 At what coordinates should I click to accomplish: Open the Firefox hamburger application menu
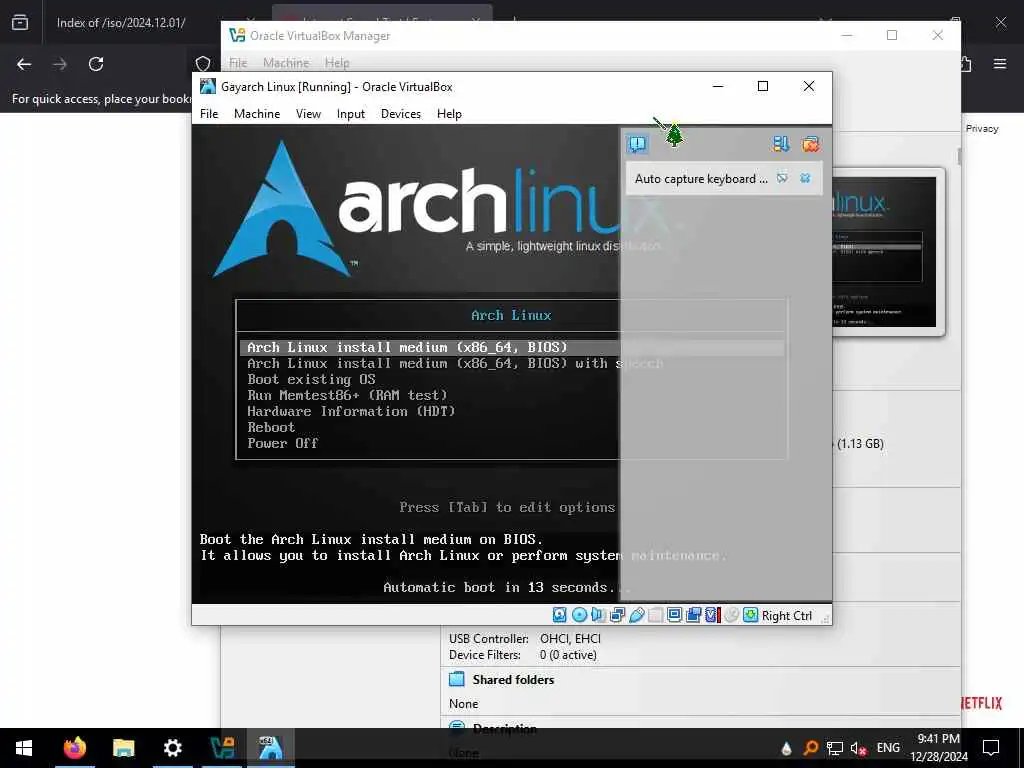[1000, 64]
